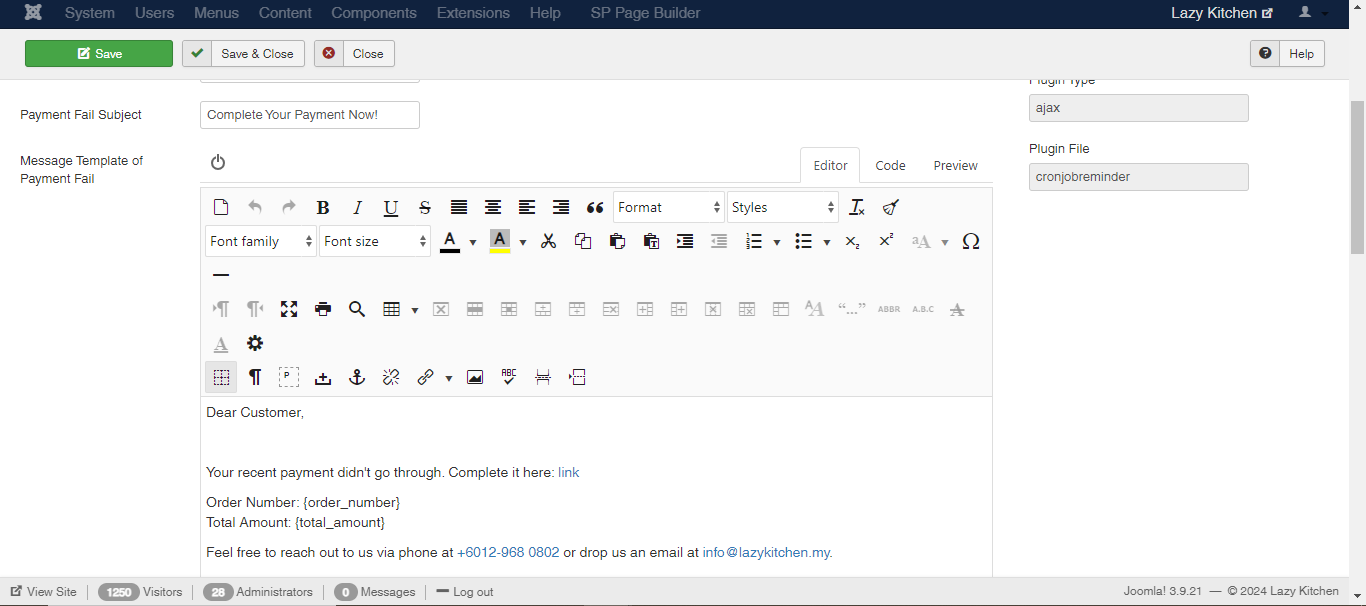Open the Font size dropdown
Screen dimensions: 1366x606
375,241
